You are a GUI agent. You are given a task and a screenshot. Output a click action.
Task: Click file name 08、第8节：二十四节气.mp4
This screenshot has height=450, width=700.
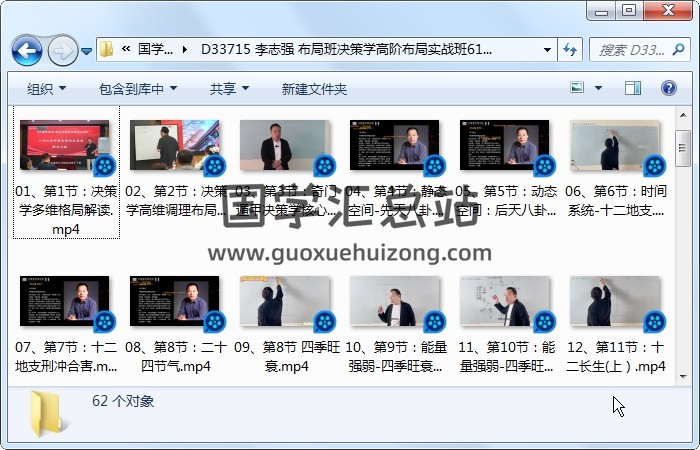point(176,356)
